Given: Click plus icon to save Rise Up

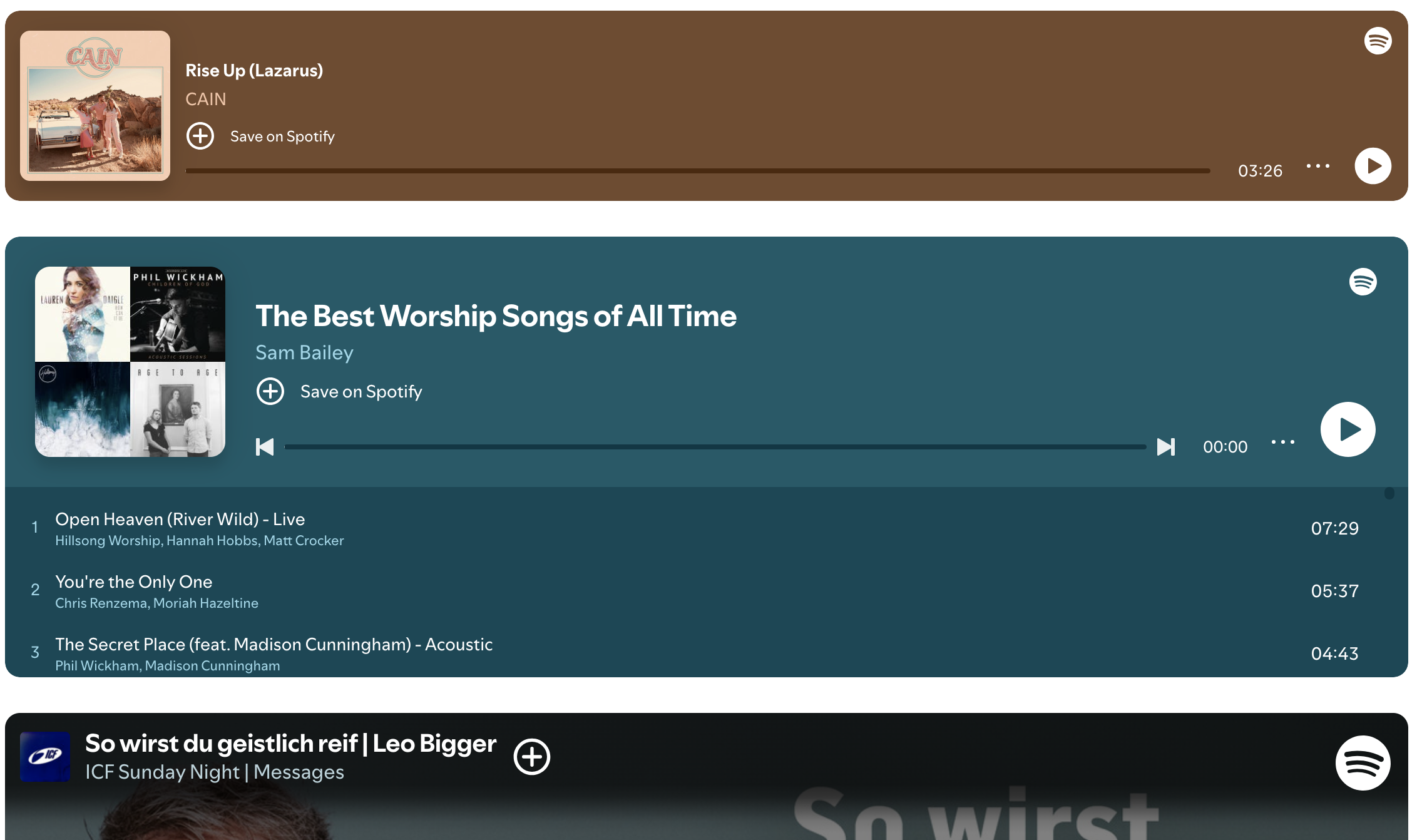Looking at the screenshot, I should [x=200, y=136].
